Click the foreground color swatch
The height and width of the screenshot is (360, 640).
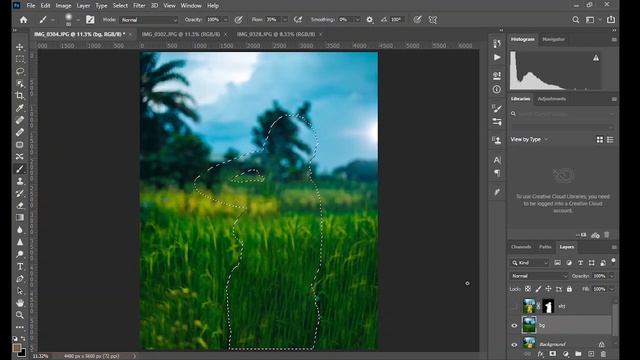(x=17, y=347)
